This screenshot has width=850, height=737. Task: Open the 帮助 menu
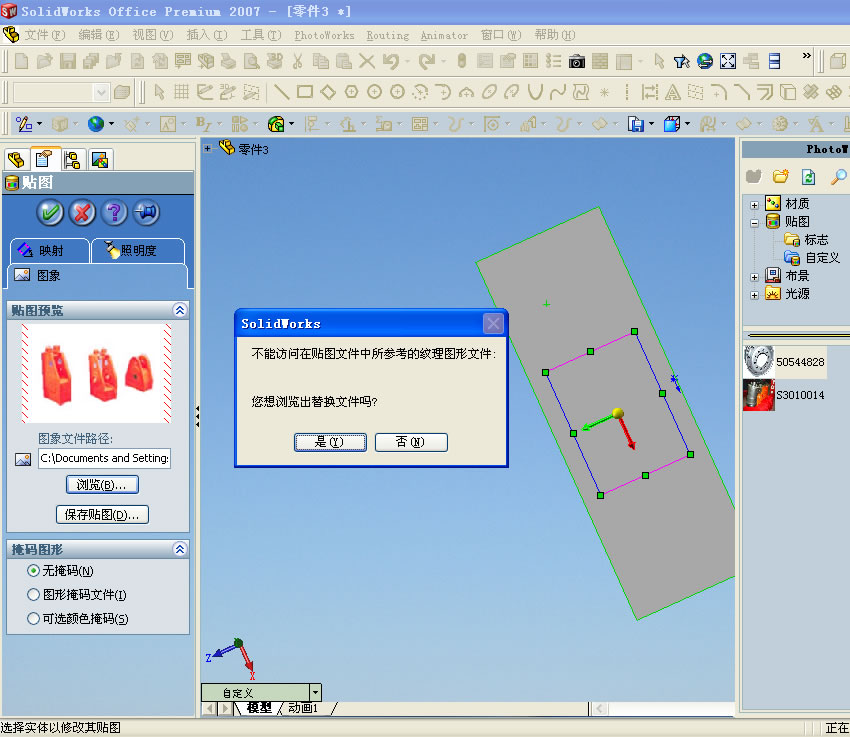pyautogui.click(x=555, y=35)
